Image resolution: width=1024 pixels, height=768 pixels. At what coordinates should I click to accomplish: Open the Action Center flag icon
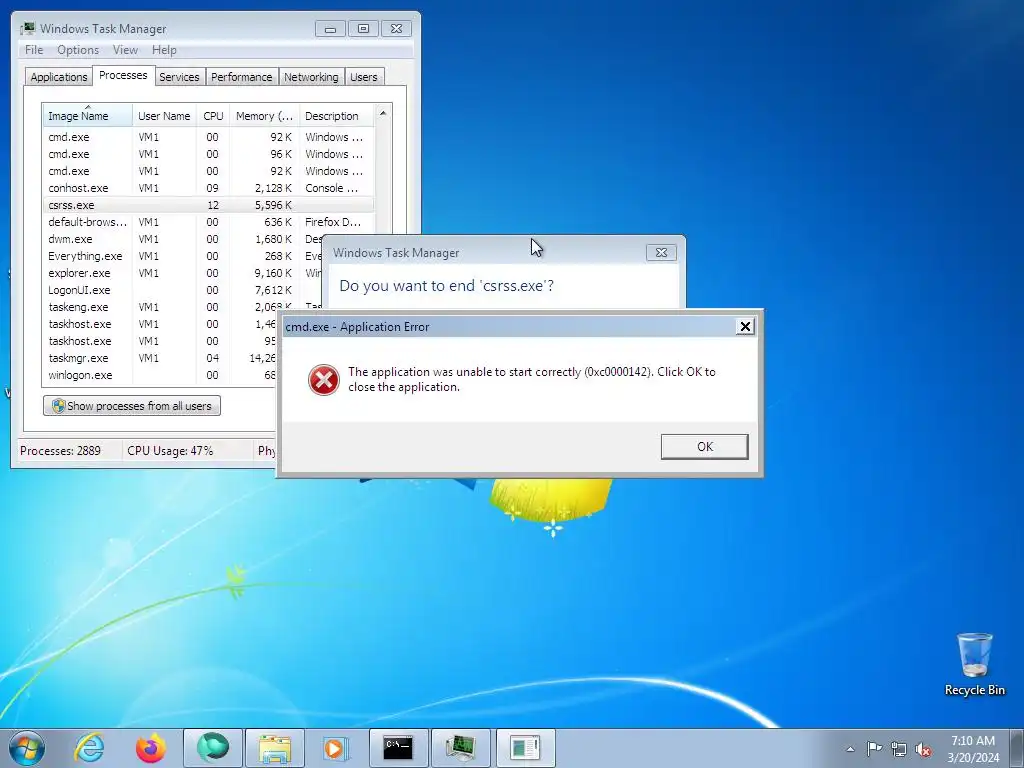point(874,749)
